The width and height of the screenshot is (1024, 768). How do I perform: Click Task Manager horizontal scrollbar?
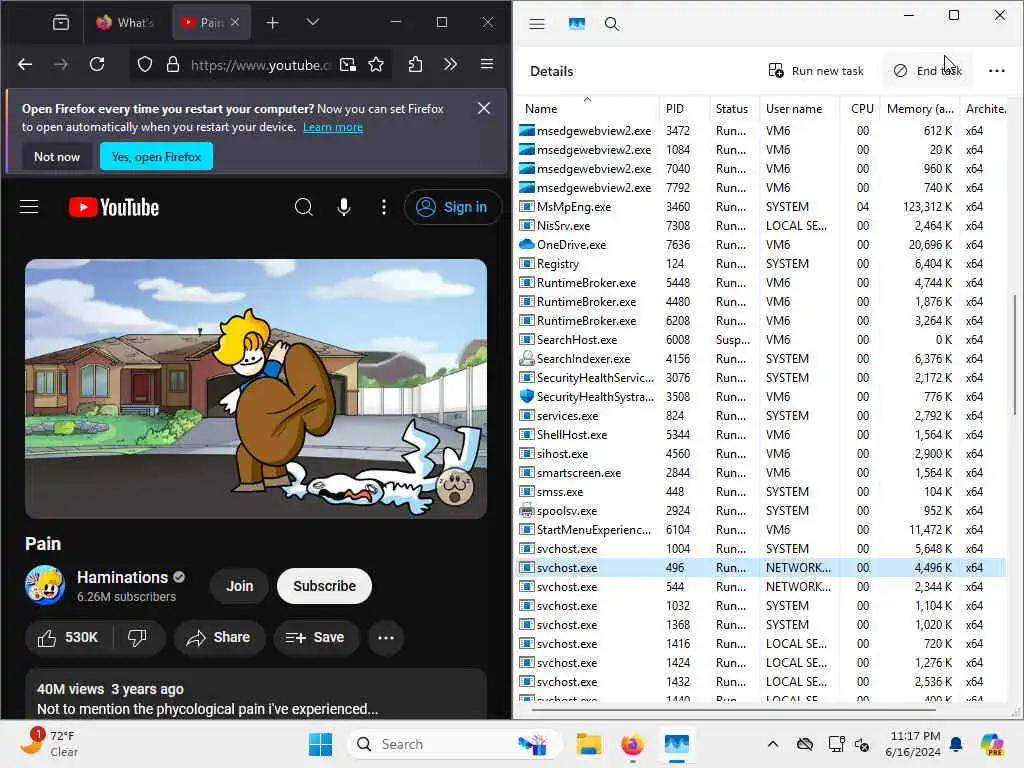[734, 709]
